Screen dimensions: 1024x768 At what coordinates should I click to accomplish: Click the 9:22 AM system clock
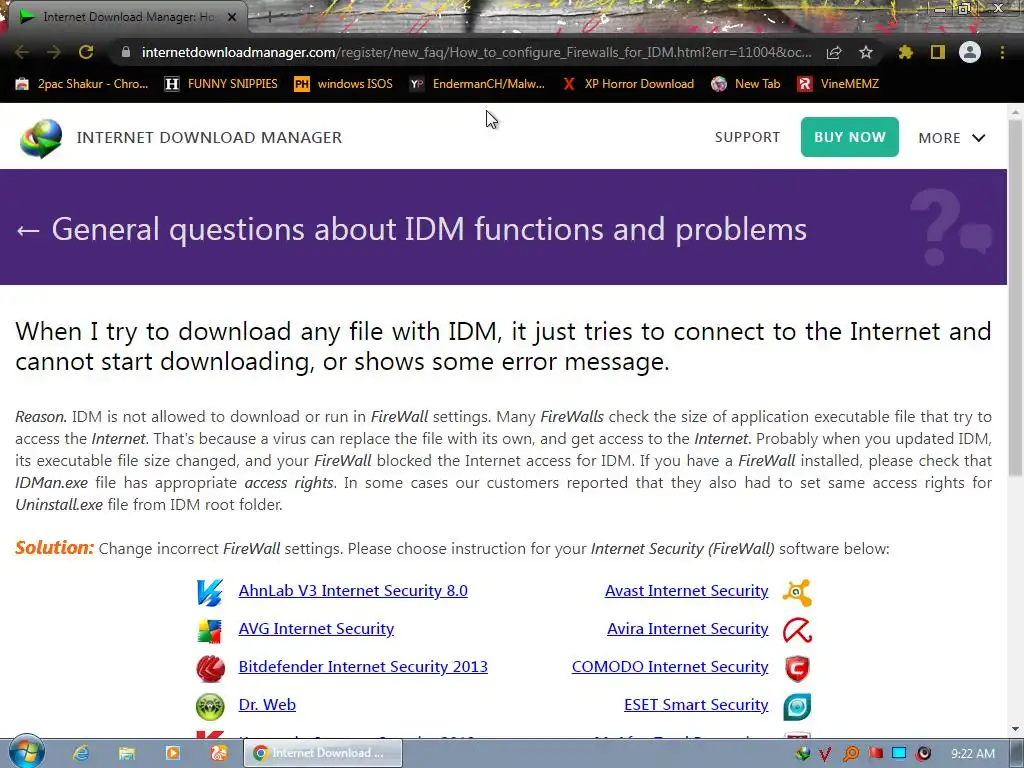[973, 754]
